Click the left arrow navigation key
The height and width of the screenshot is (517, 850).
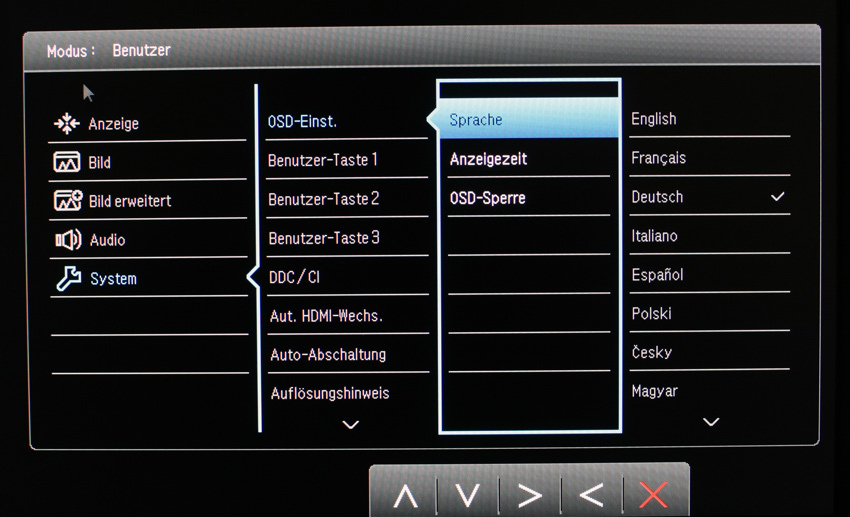coord(591,495)
